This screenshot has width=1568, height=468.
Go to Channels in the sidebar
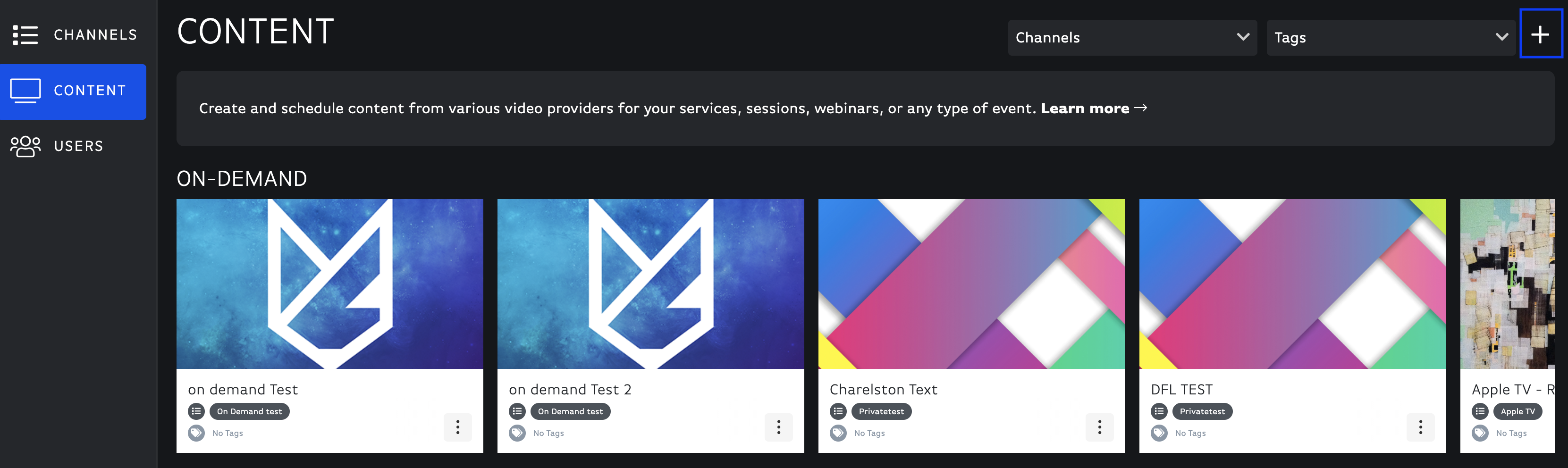(73, 35)
